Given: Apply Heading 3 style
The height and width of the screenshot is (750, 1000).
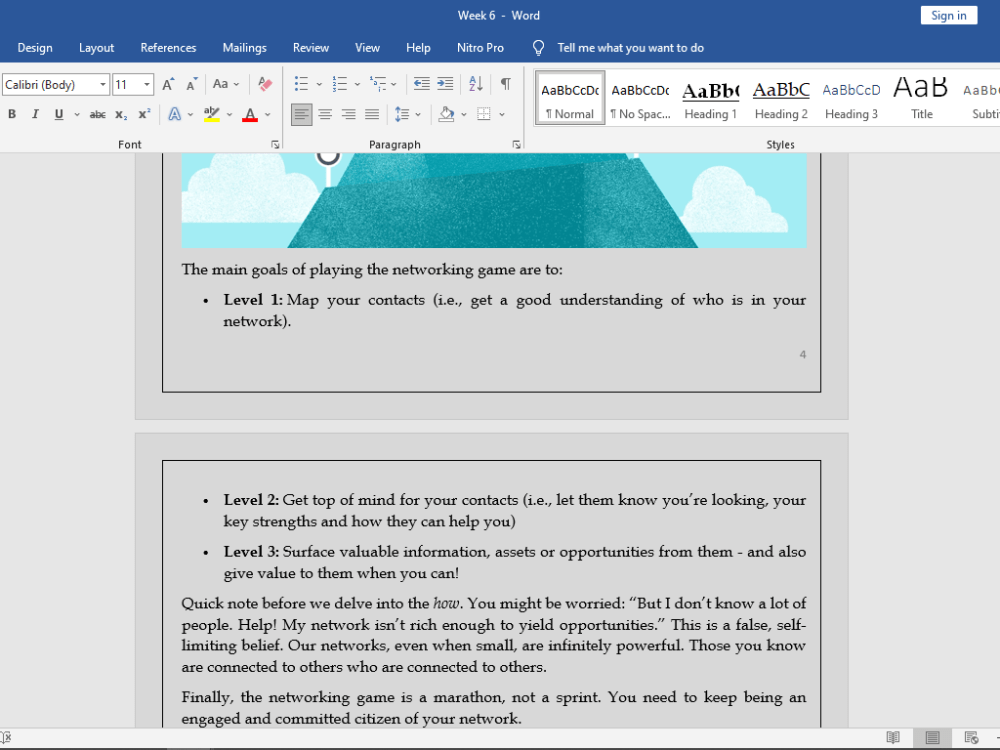Looking at the screenshot, I should point(851,98).
